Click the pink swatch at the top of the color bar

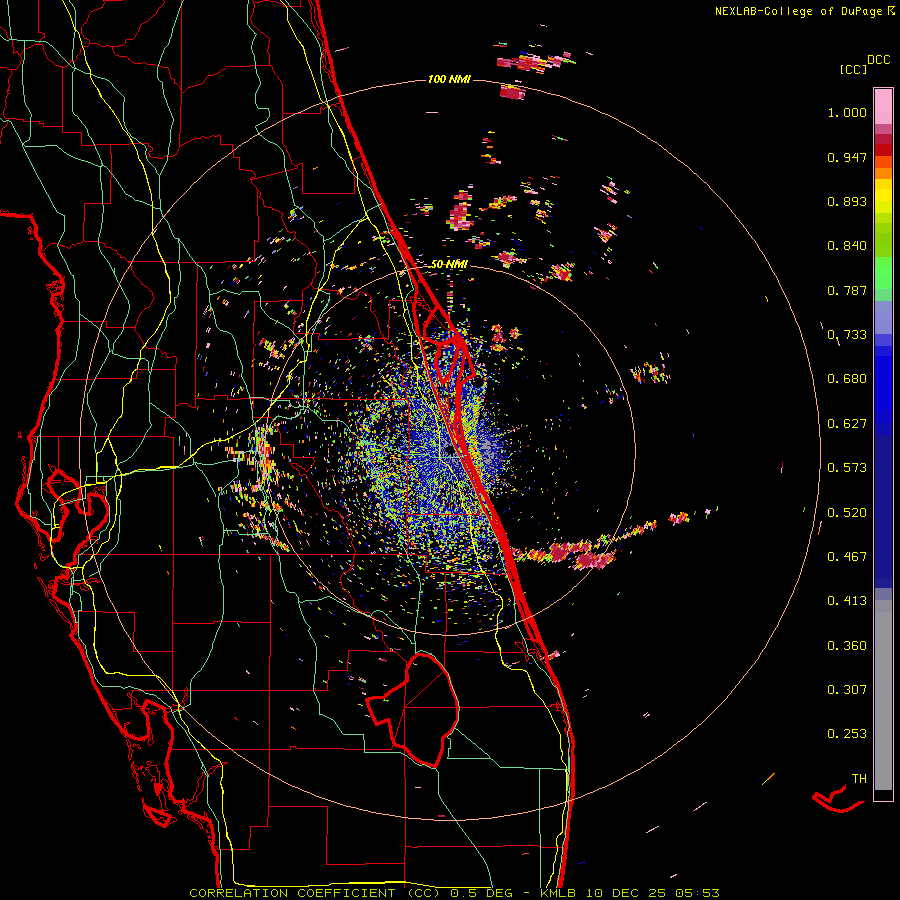pyautogui.click(x=883, y=107)
